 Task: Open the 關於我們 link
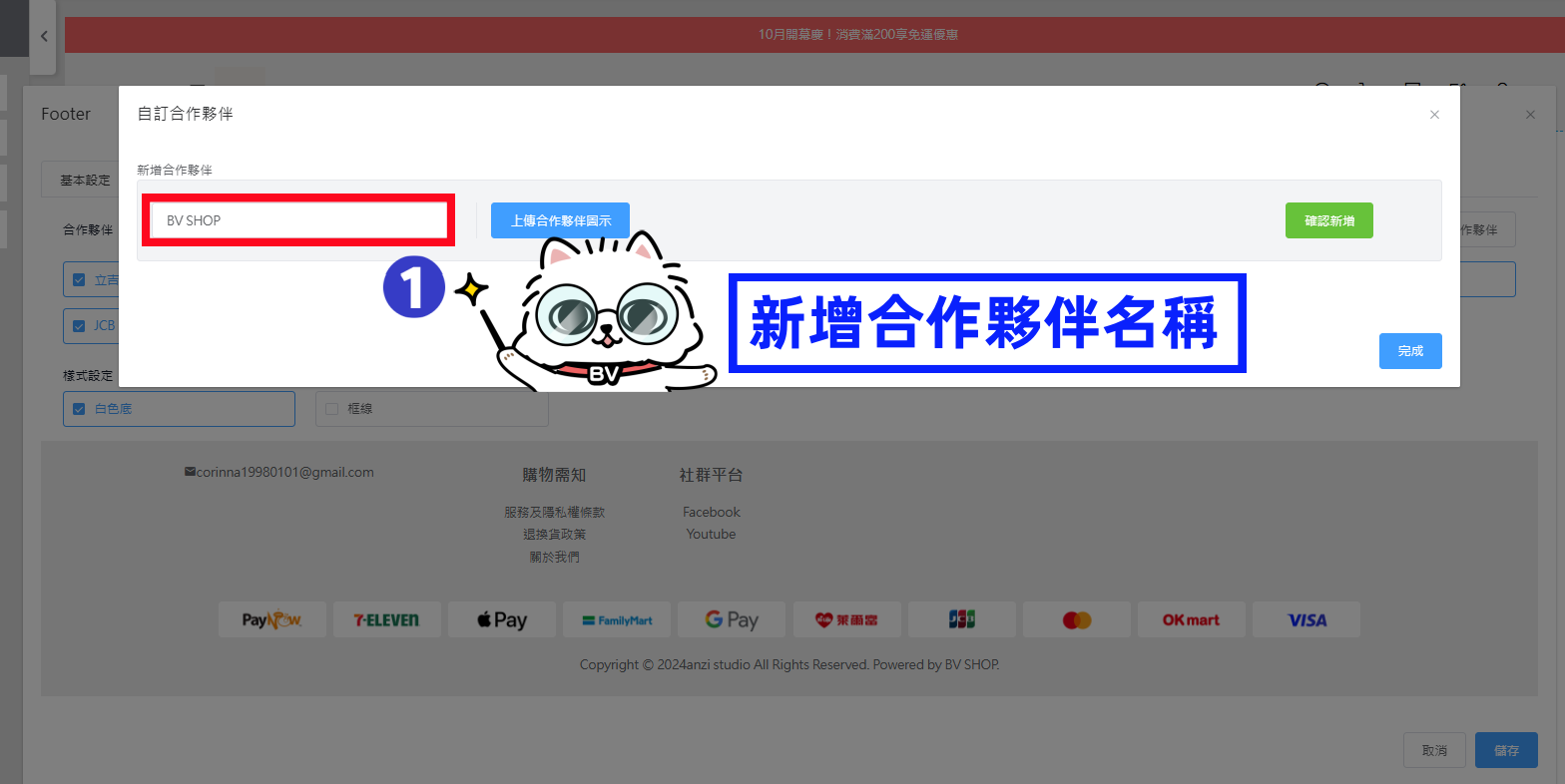tap(554, 558)
